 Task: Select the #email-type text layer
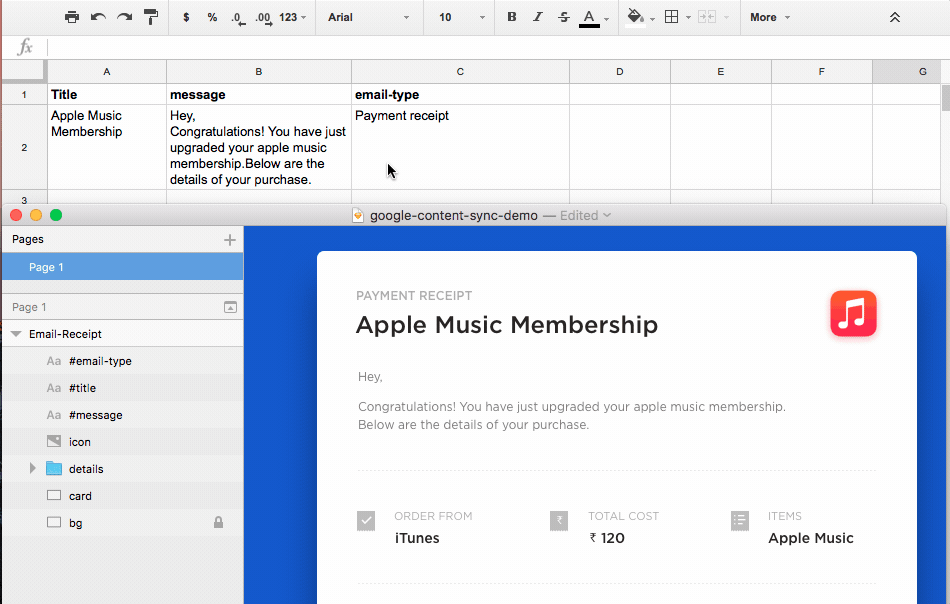pos(122,361)
